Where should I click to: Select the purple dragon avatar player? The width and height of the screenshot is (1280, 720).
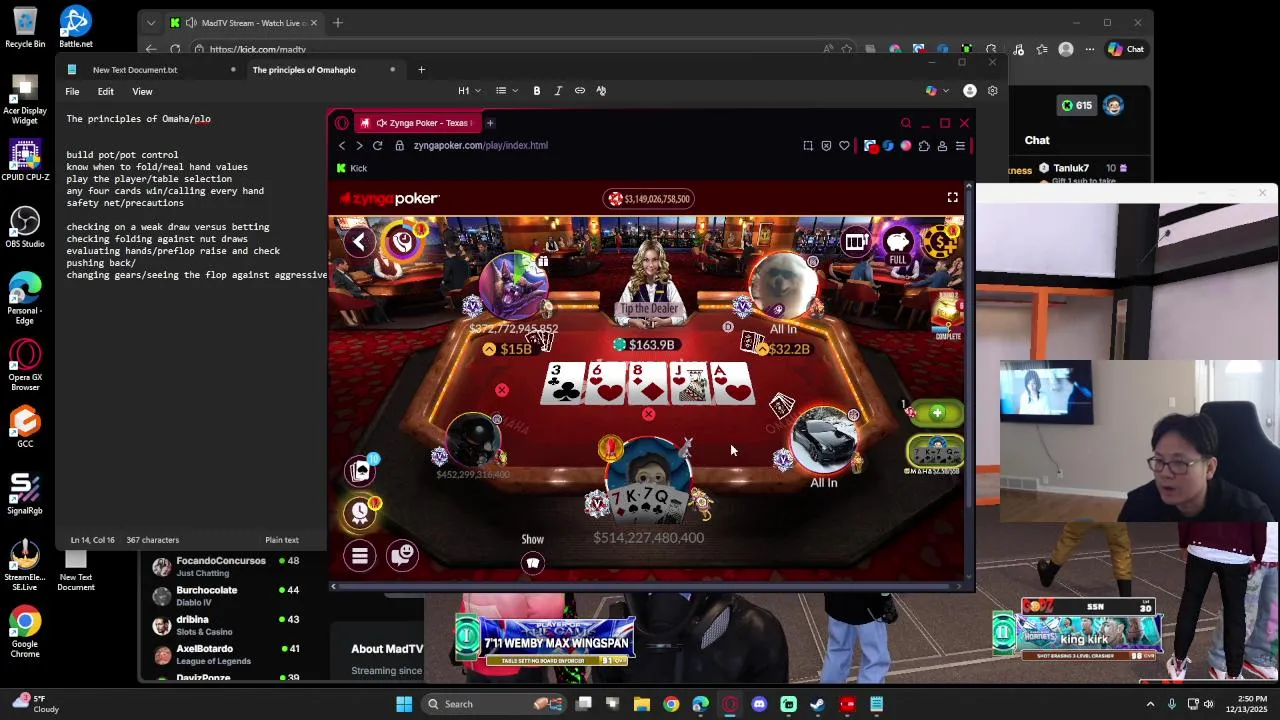(x=513, y=285)
